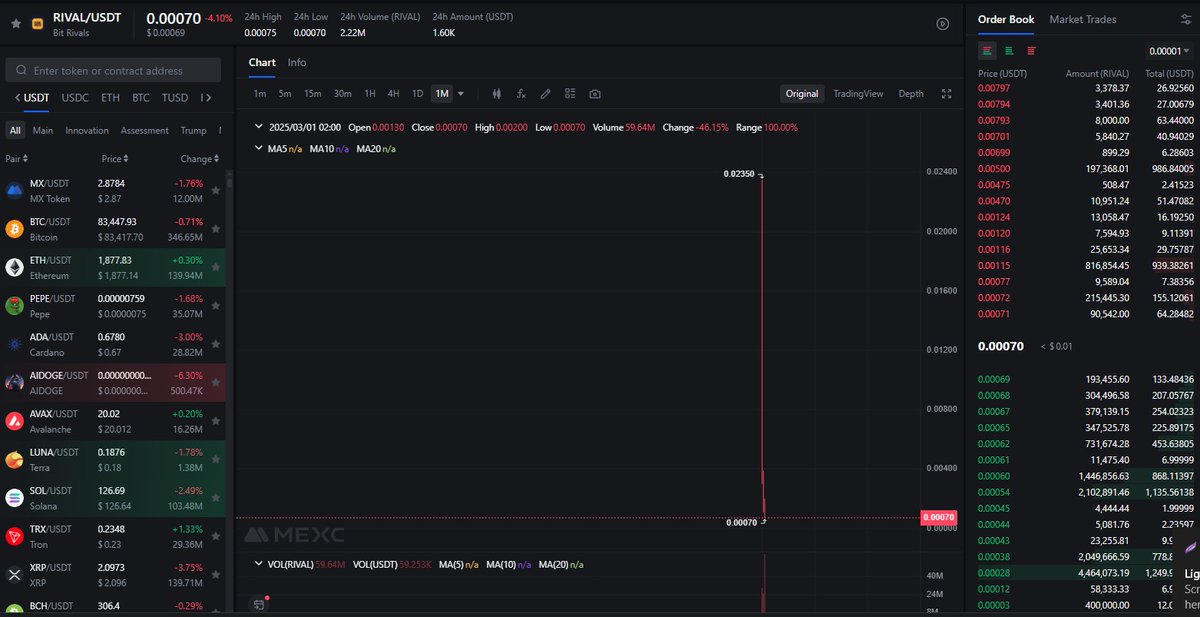
Task: Open the BTC/USDT pair
Action: click(x=112, y=229)
